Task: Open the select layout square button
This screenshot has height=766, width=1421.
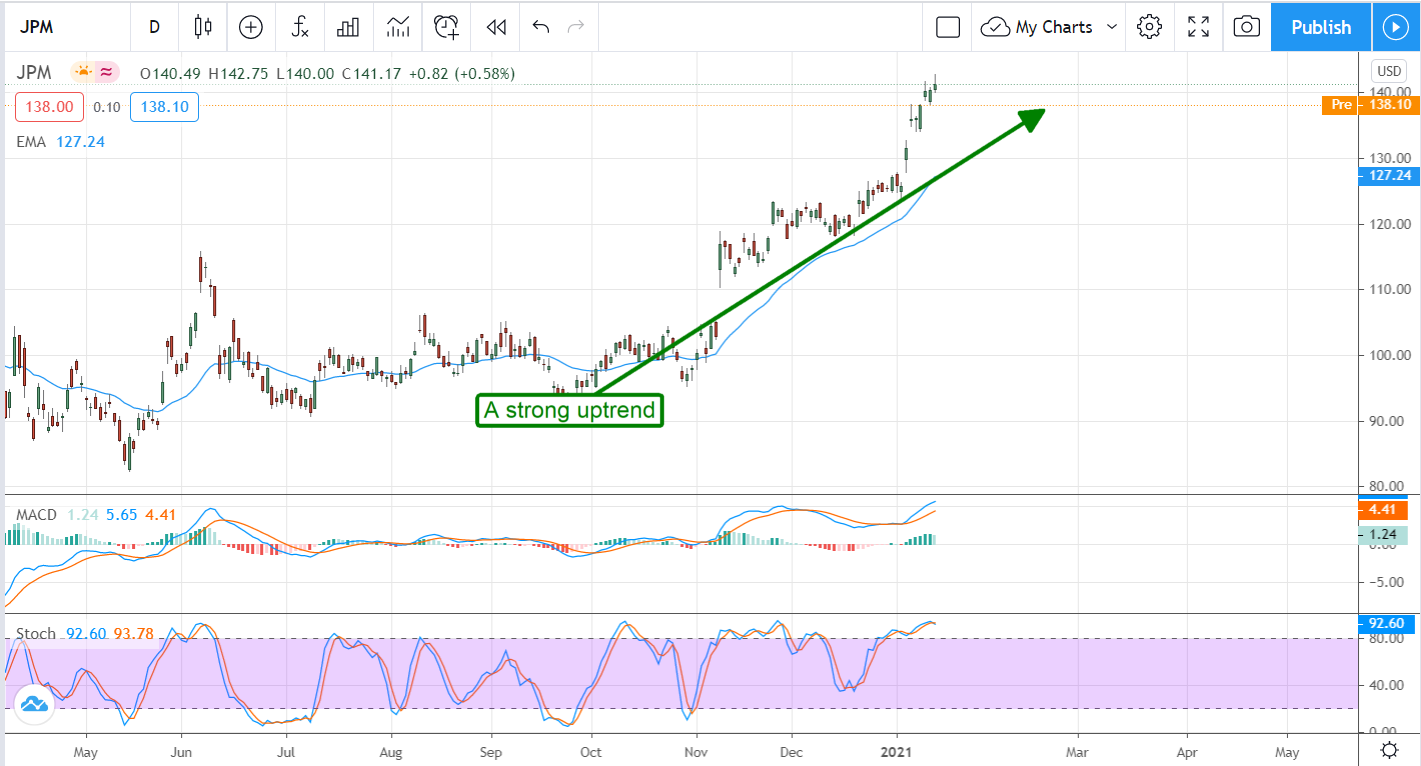Action: 948,27
